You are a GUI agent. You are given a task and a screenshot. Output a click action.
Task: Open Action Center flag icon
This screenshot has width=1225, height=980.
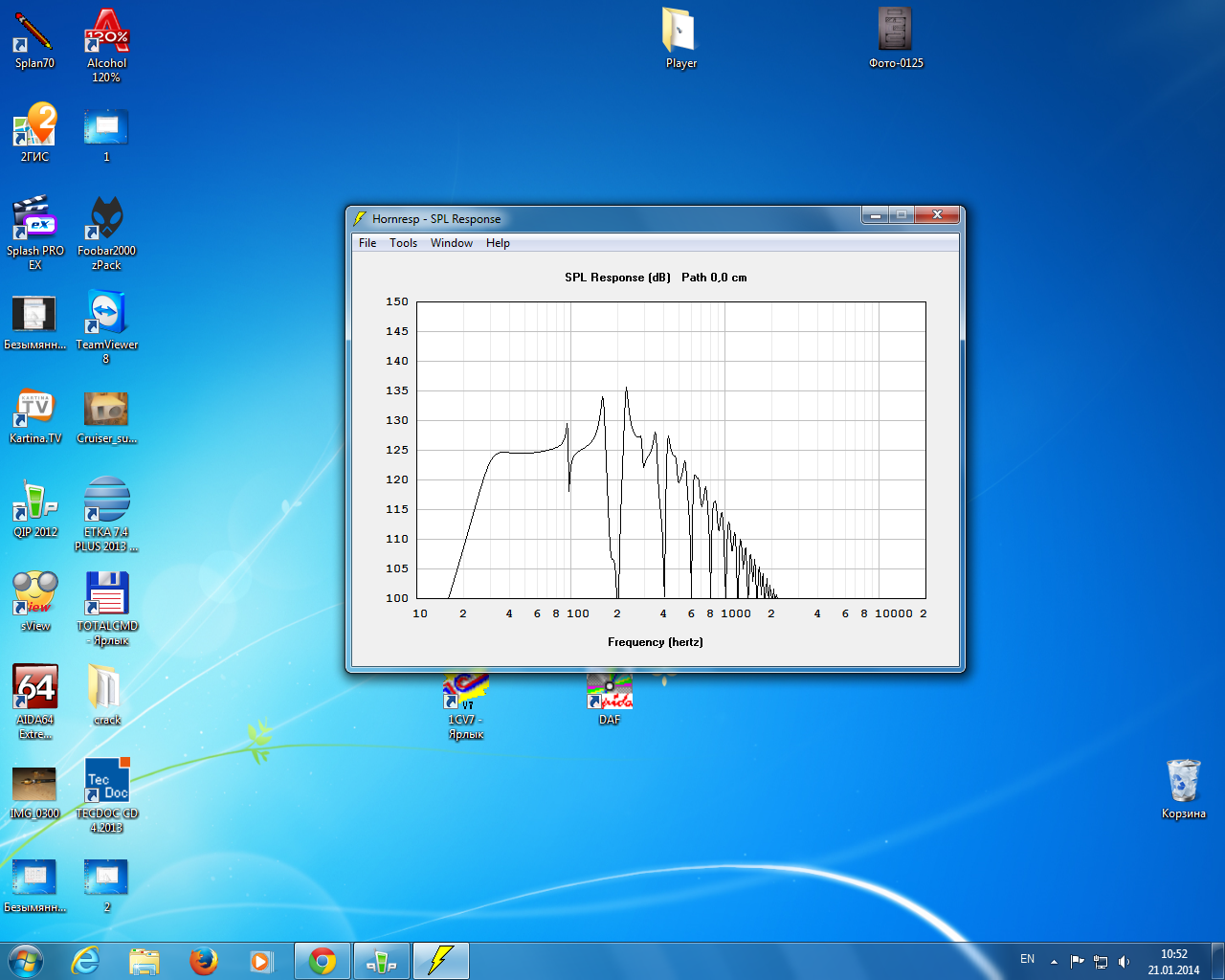pyautogui.click(x=1077, y=962)
